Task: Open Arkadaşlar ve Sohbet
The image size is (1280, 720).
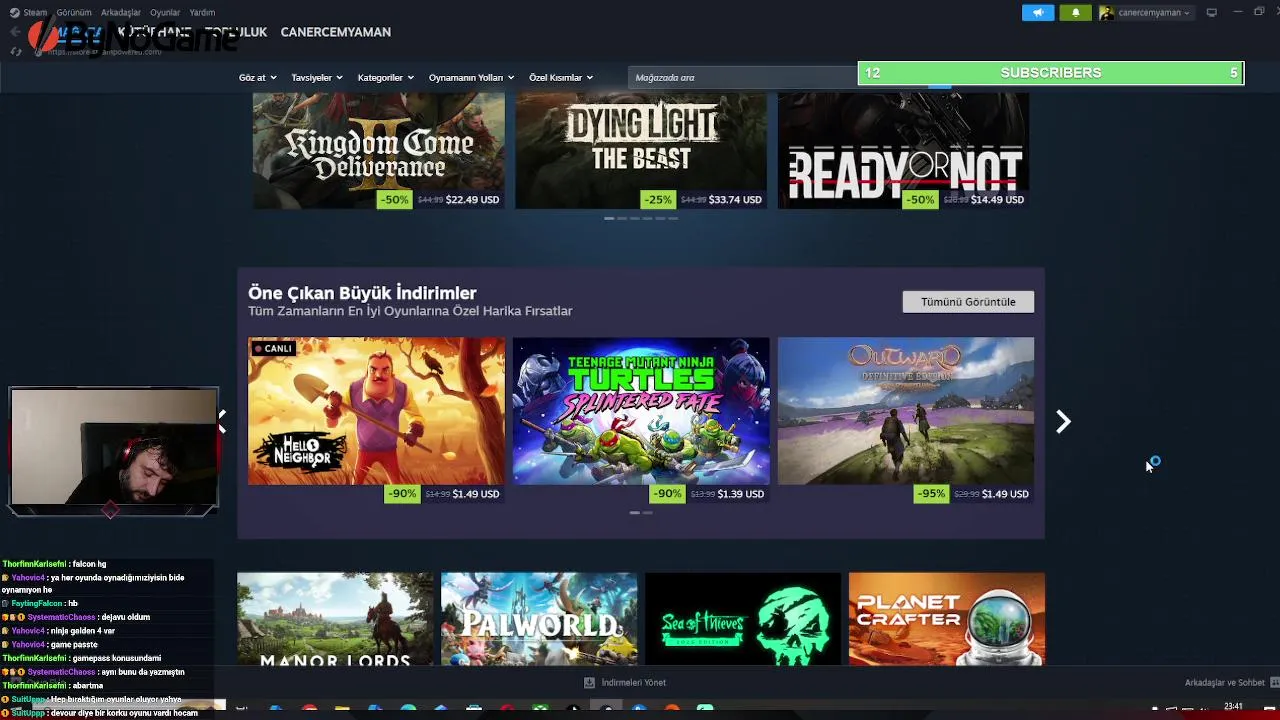Action: click(x=1225, y=683)
